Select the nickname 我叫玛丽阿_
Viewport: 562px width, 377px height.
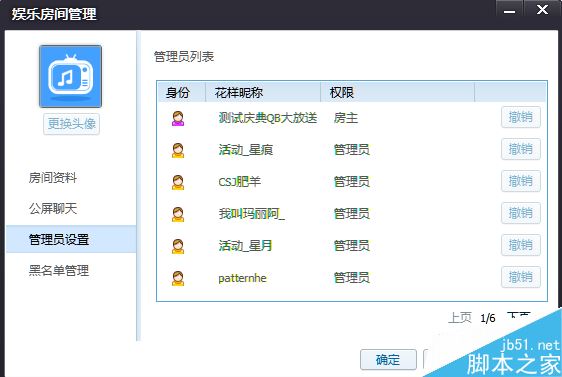pyautogui.click(x=252, y=214)
